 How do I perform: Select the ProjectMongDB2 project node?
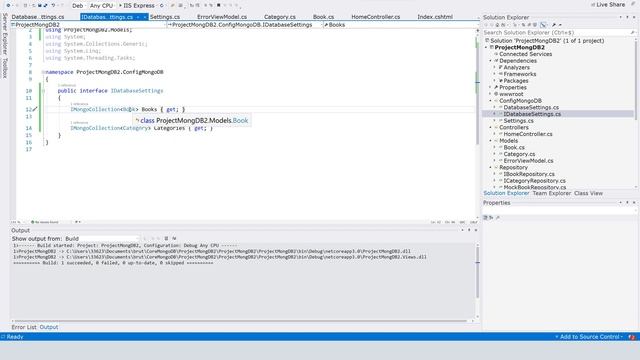(519, 47)
